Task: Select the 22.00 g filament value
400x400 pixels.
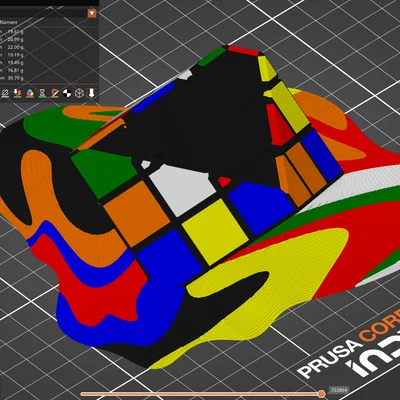Action: [16, 47]
